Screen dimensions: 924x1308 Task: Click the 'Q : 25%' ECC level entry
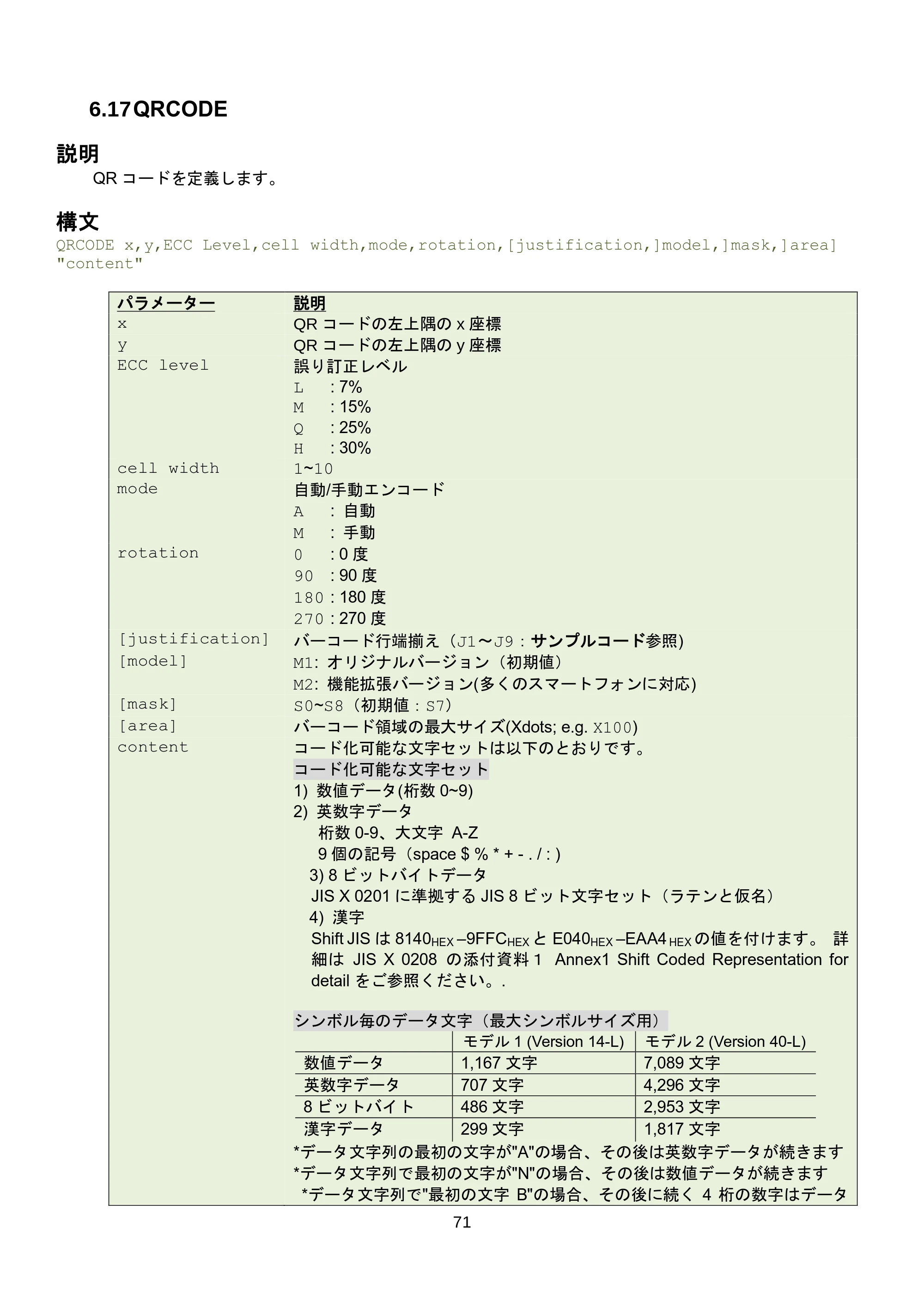pos(332,428)
